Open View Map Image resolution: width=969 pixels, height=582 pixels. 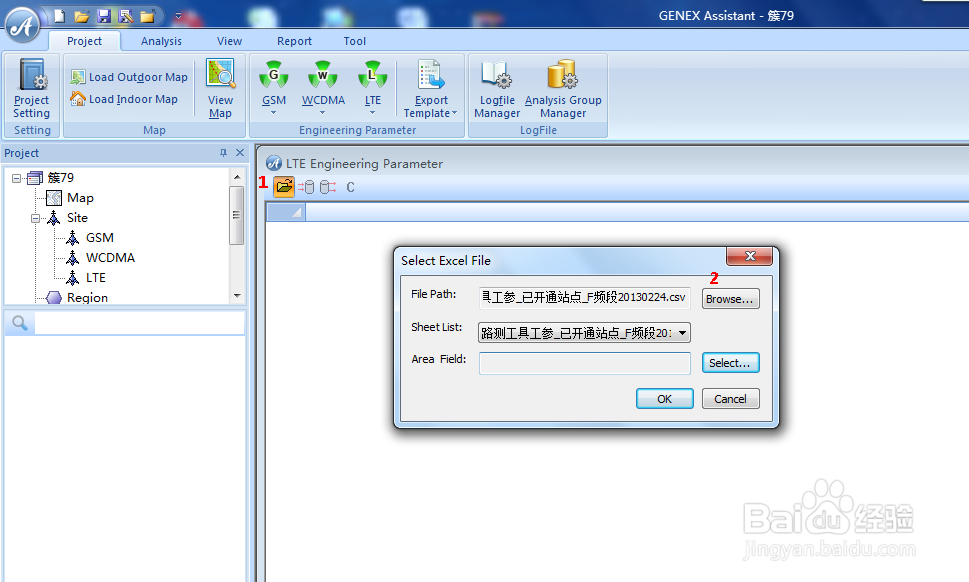[220, 88]
